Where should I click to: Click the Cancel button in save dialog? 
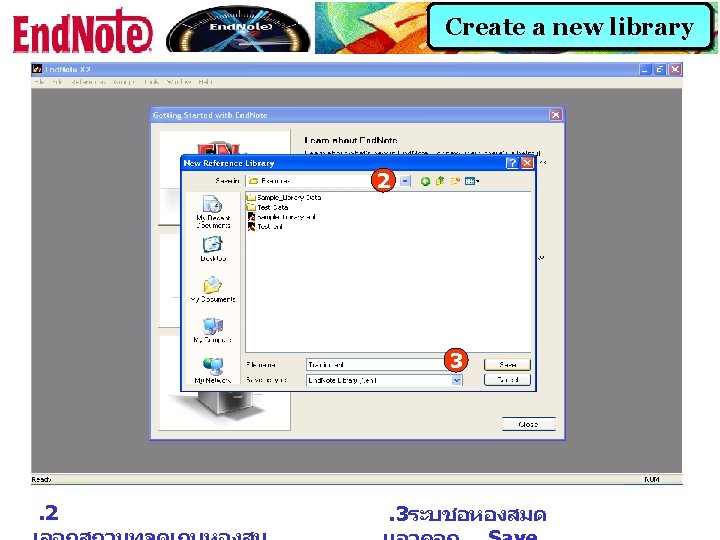pos(507,380)
